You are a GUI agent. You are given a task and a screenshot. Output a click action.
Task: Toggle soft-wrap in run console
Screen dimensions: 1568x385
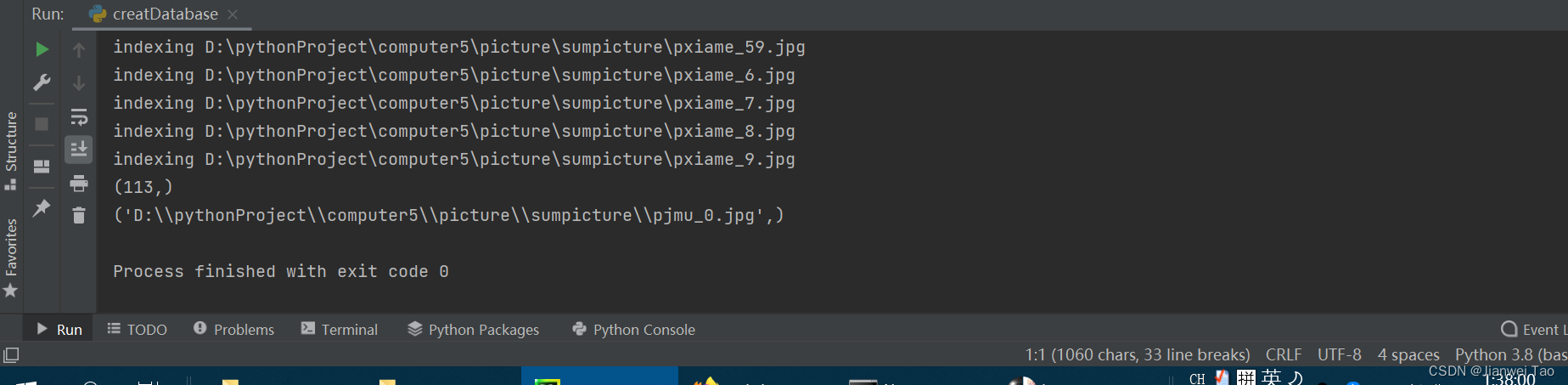(x=79, y=116)
